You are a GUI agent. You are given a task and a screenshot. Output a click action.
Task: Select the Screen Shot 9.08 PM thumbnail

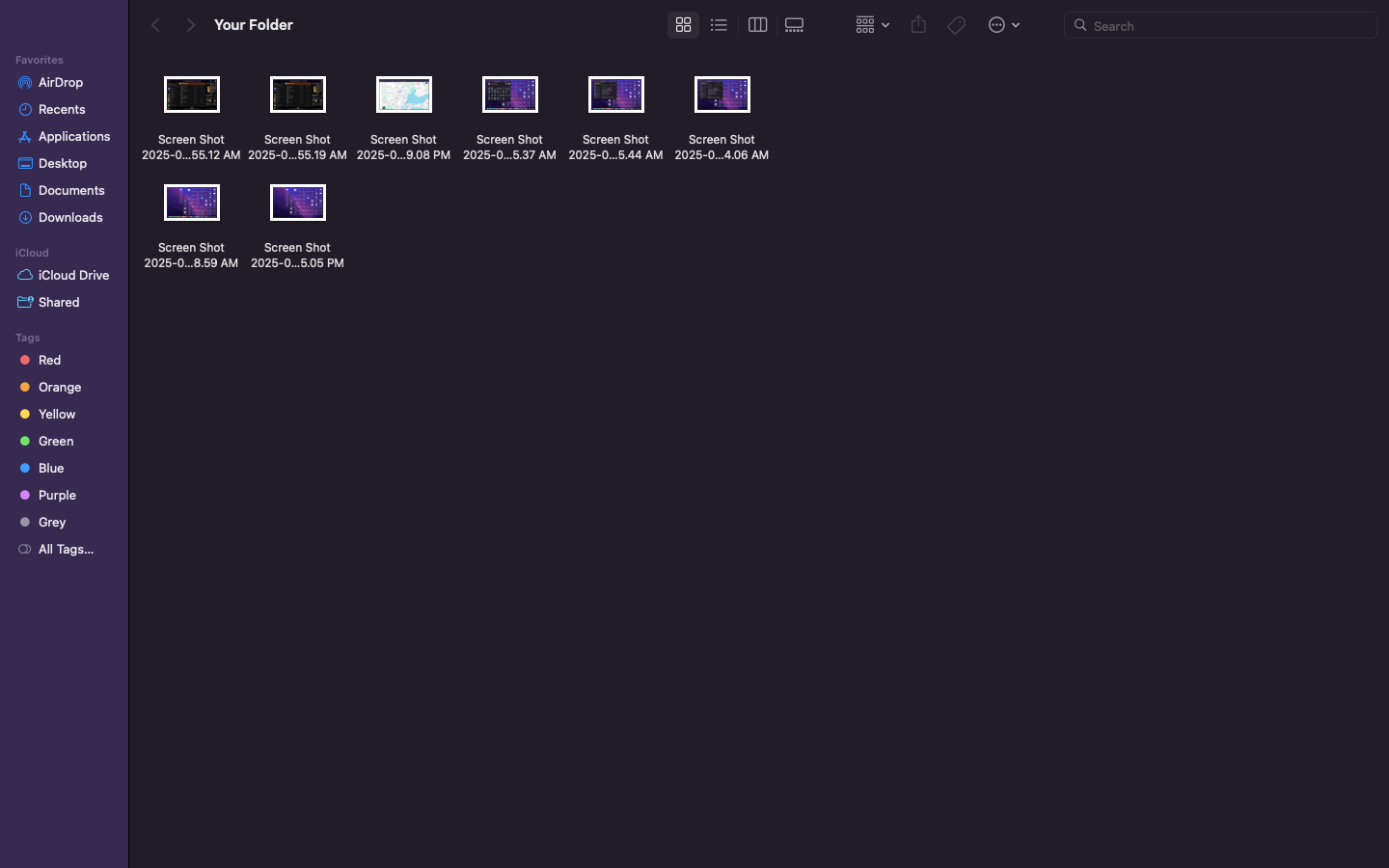(x=404, y=95)
